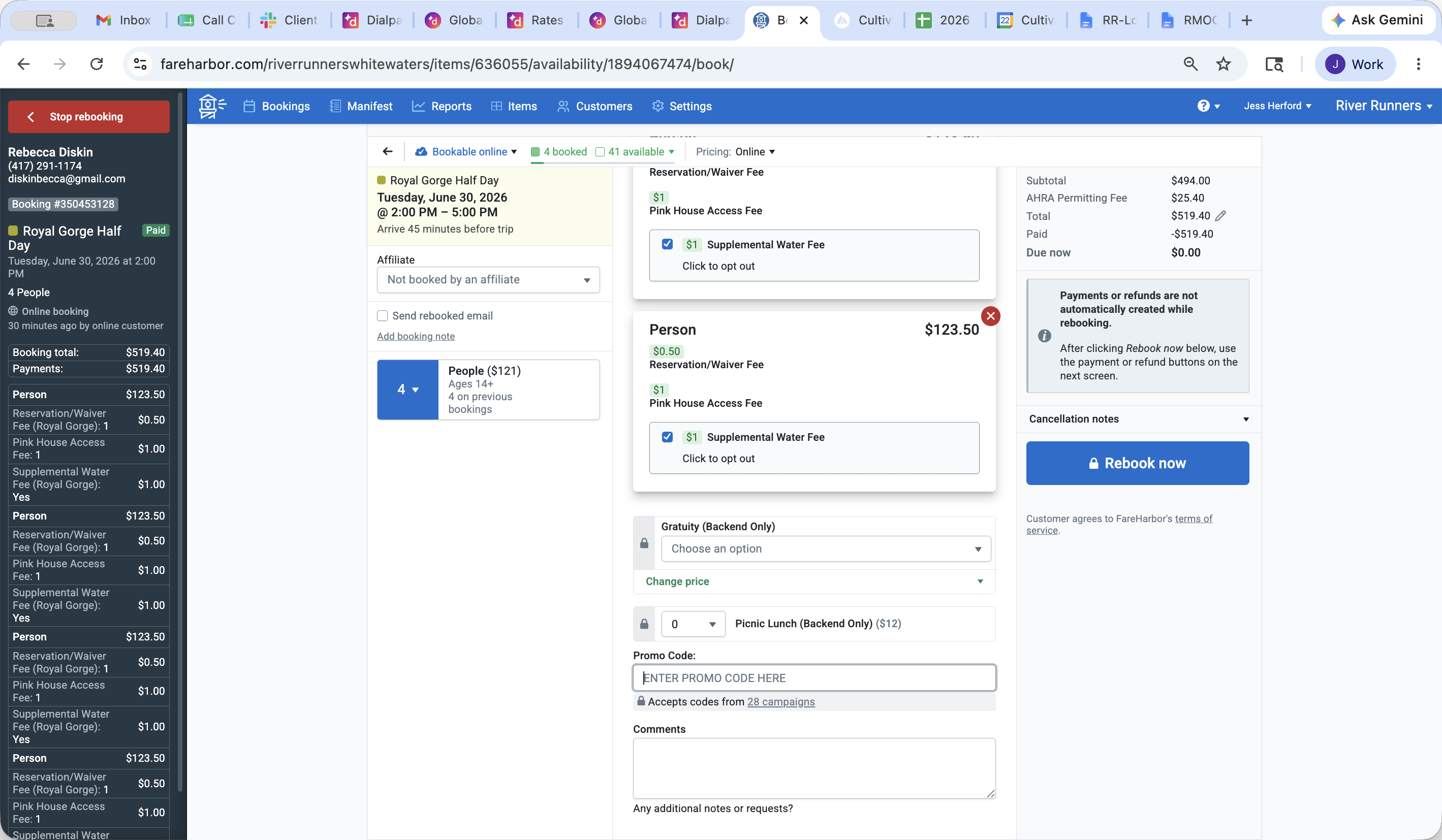Click the Google Lens search icon in toolbar
This screenshot has height=840, width=1442.
pyautogui.click(x=1274, y=64)
